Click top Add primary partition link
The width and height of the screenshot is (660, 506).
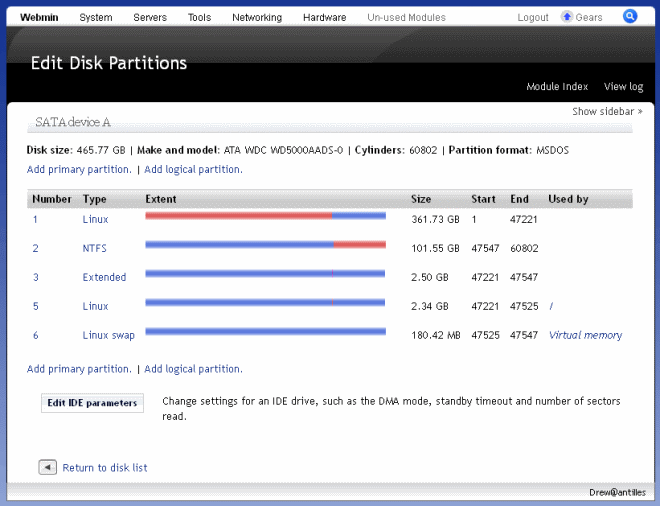point(78,170)
